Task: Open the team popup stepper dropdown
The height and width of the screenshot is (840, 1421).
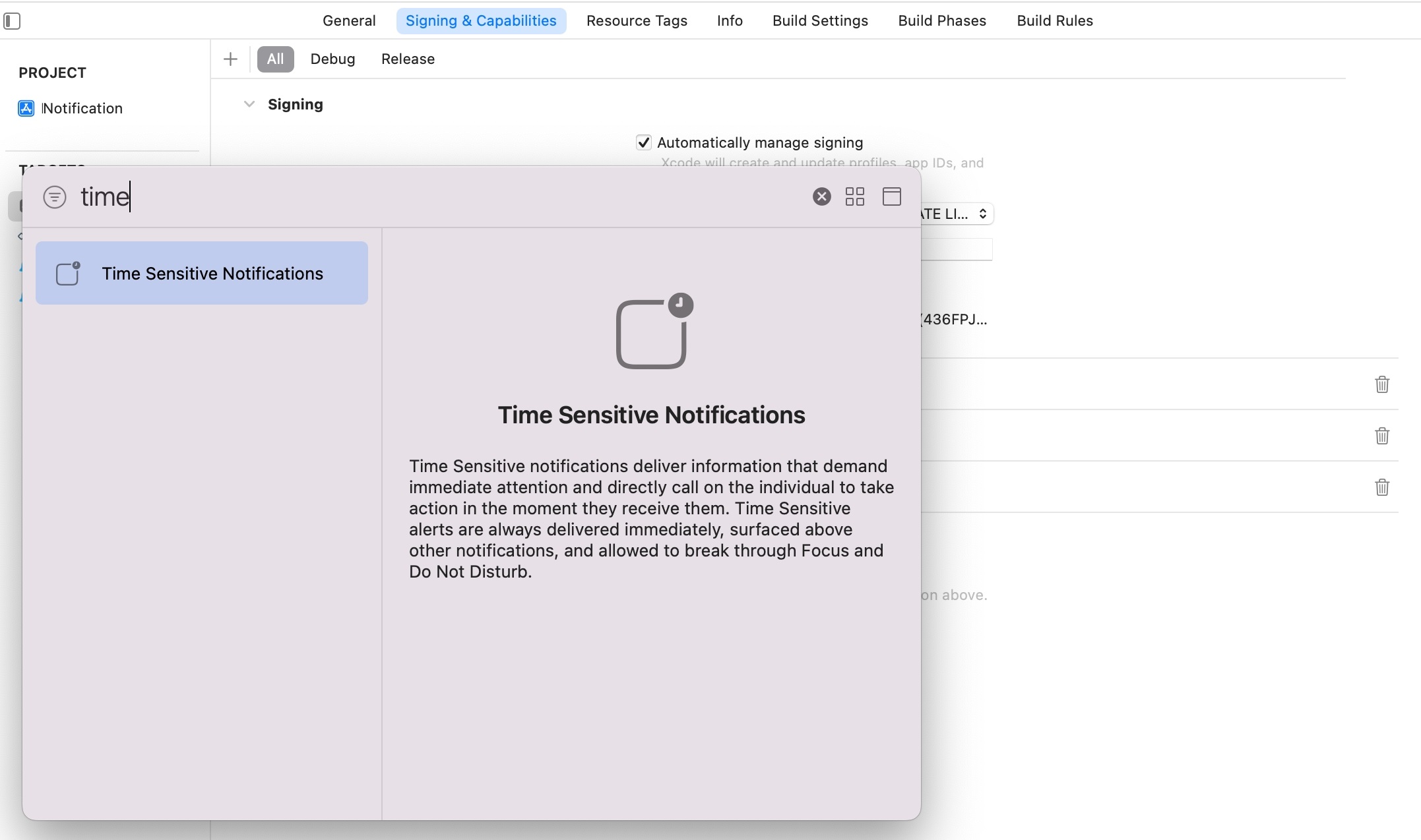Action: pyautogui.click(x=982, y=214)
